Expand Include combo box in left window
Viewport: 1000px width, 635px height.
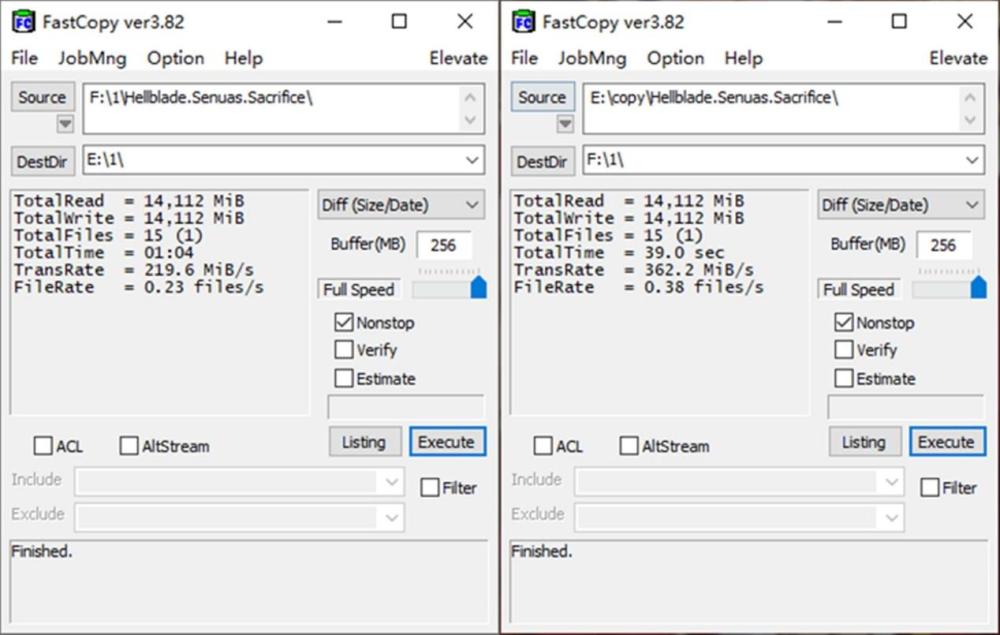pos(392,481)
